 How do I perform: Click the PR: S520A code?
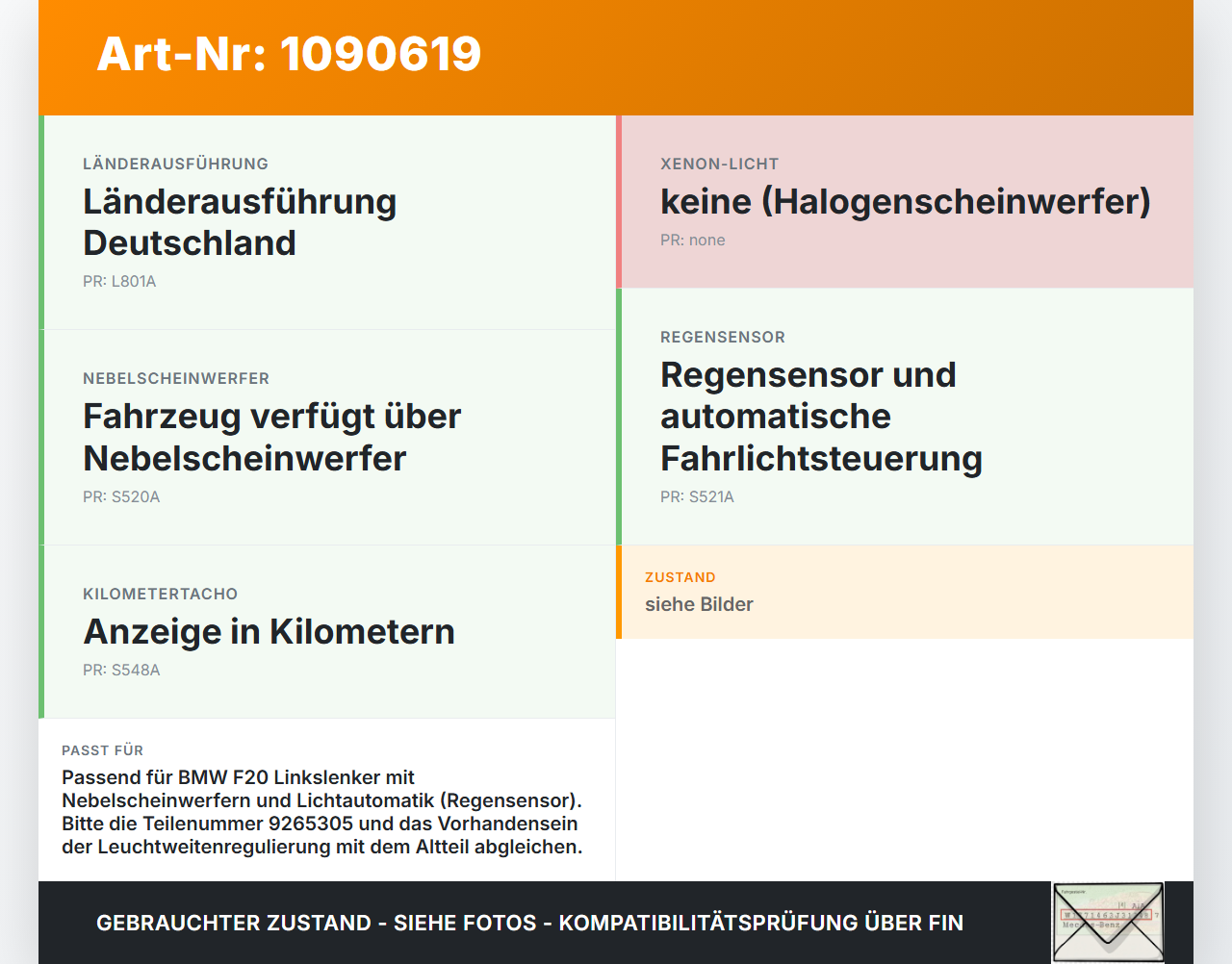click(121, 496)
